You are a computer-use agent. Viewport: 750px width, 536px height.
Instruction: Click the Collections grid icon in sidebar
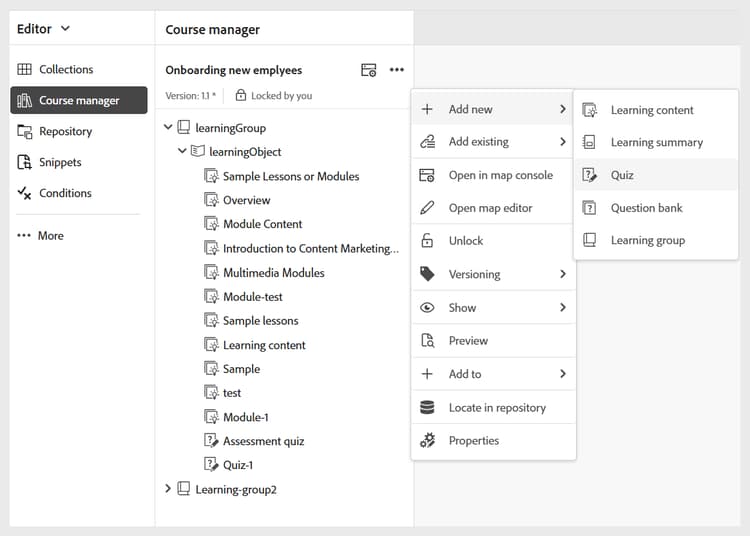25,69
